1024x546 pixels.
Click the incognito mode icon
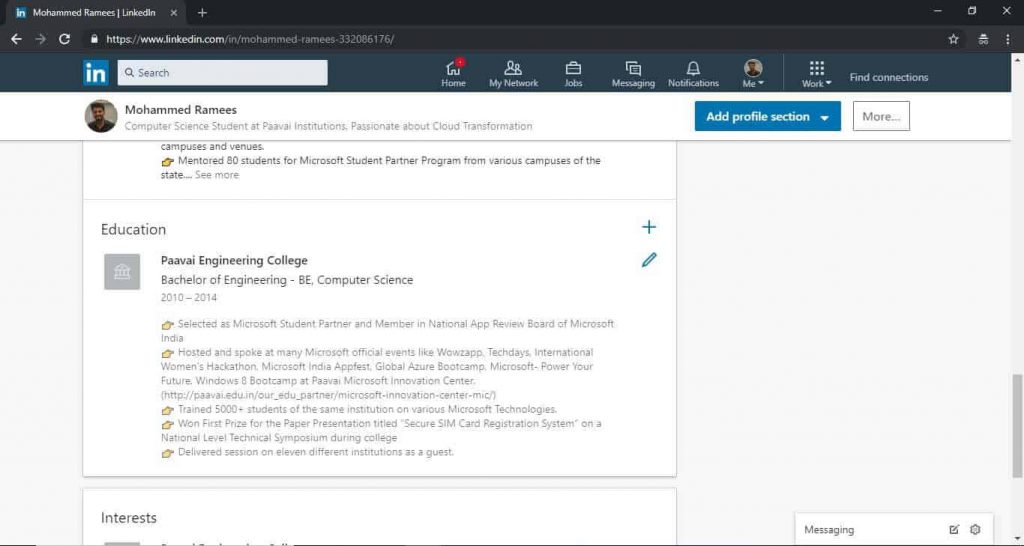(x=983, y=39)
